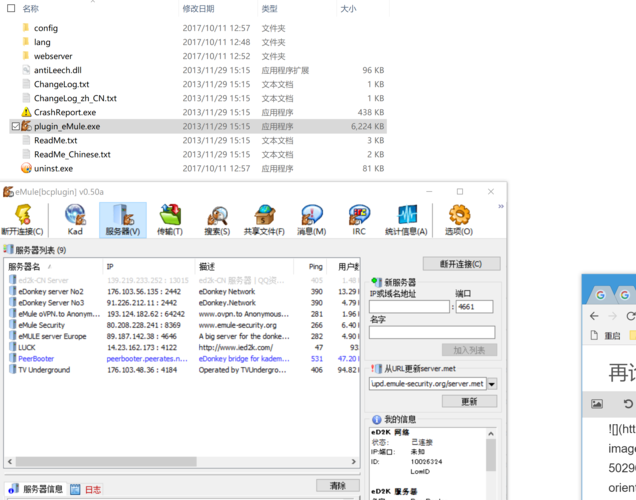Select the eDonkey Server No3 row
The width and height of the screenshot is (636, 500).
(x=183, y=303)
